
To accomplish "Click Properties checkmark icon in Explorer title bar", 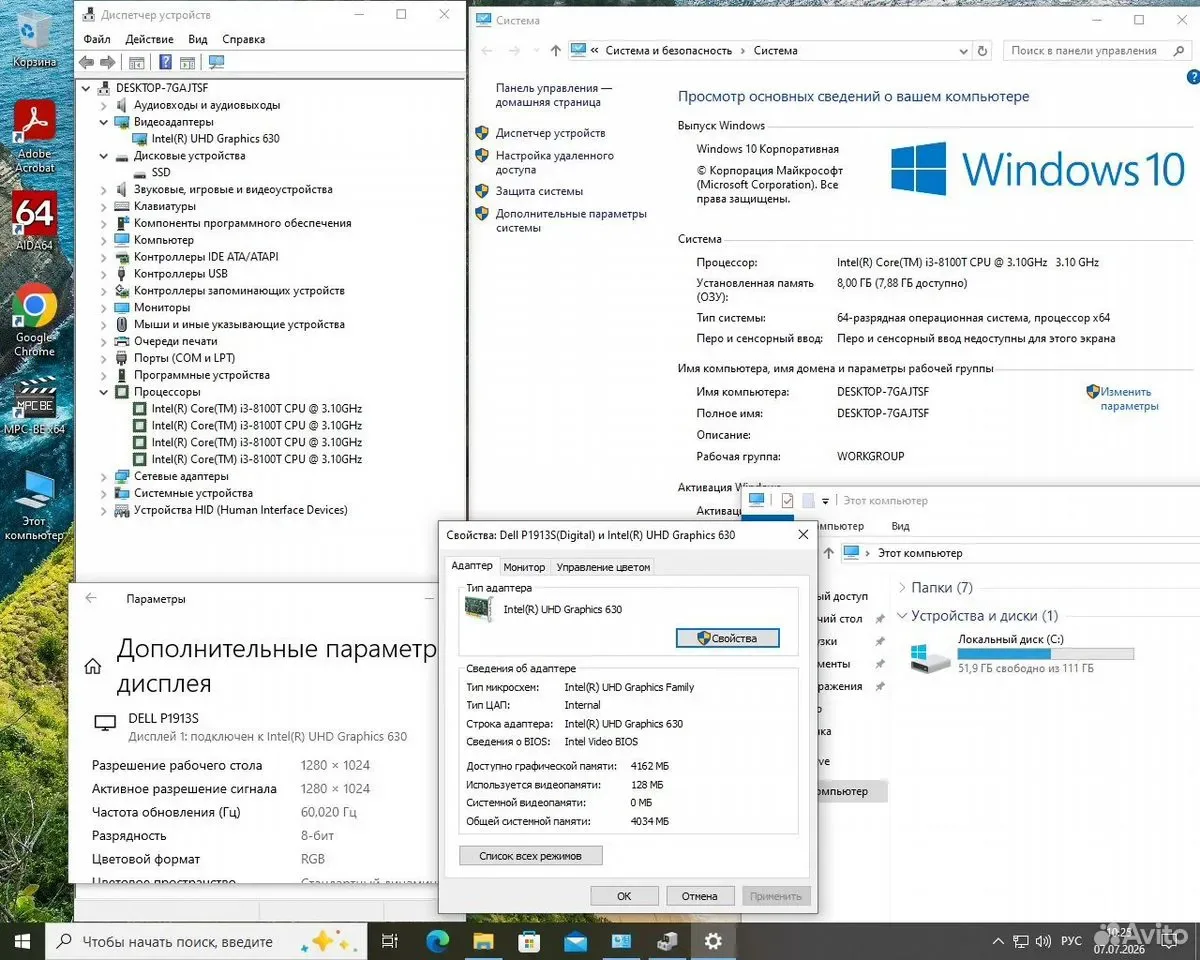I will pyautogui.click(x=787, y=500).
